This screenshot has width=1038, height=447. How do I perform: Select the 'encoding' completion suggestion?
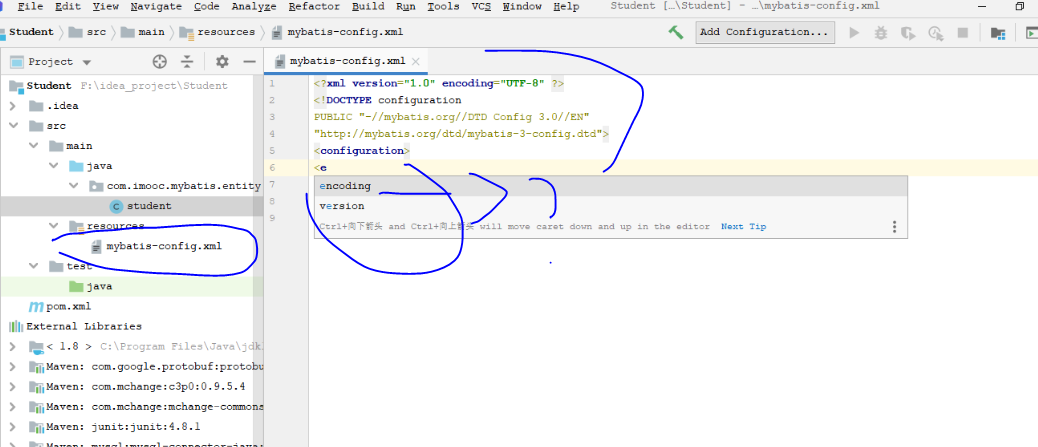pos(610,187)
